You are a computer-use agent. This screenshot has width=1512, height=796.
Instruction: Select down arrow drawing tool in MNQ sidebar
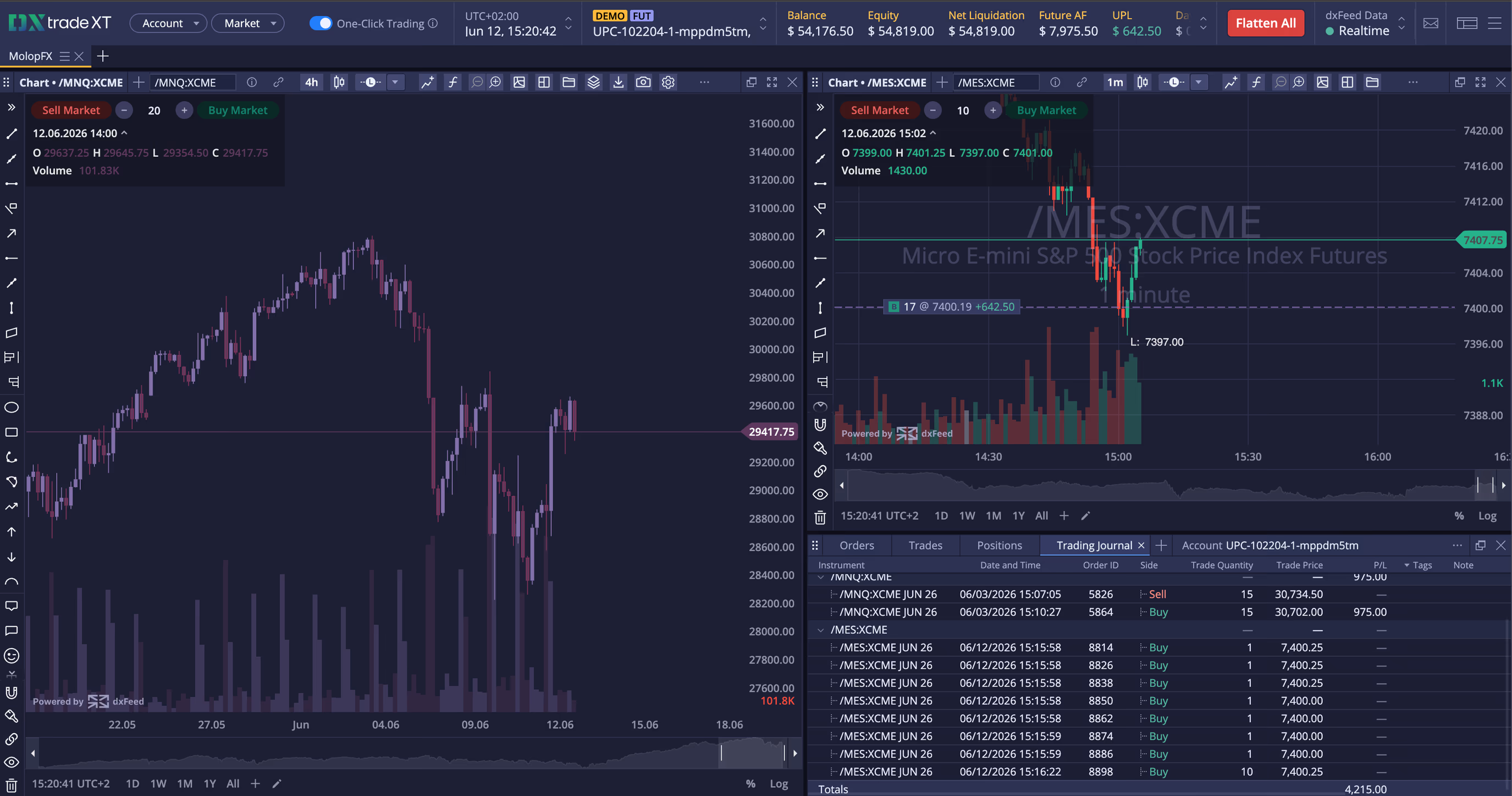click(11, 556)
